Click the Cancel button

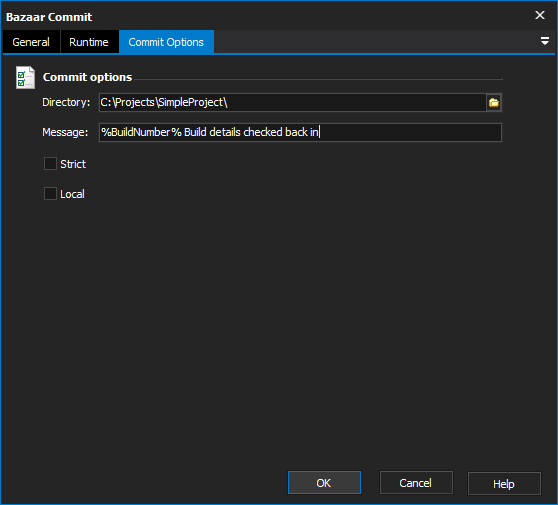click(416, 483)
